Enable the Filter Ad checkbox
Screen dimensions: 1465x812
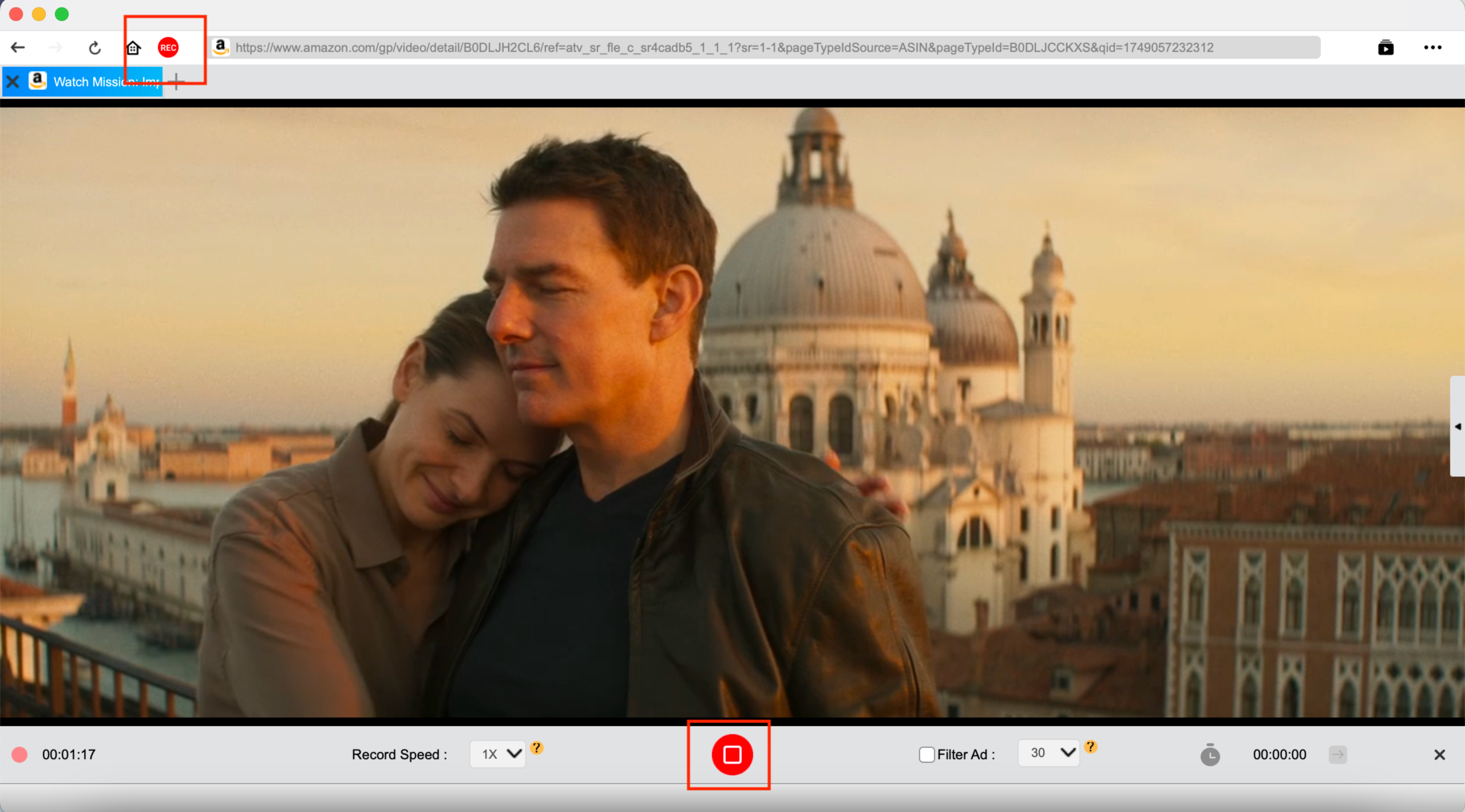[926, 755]
